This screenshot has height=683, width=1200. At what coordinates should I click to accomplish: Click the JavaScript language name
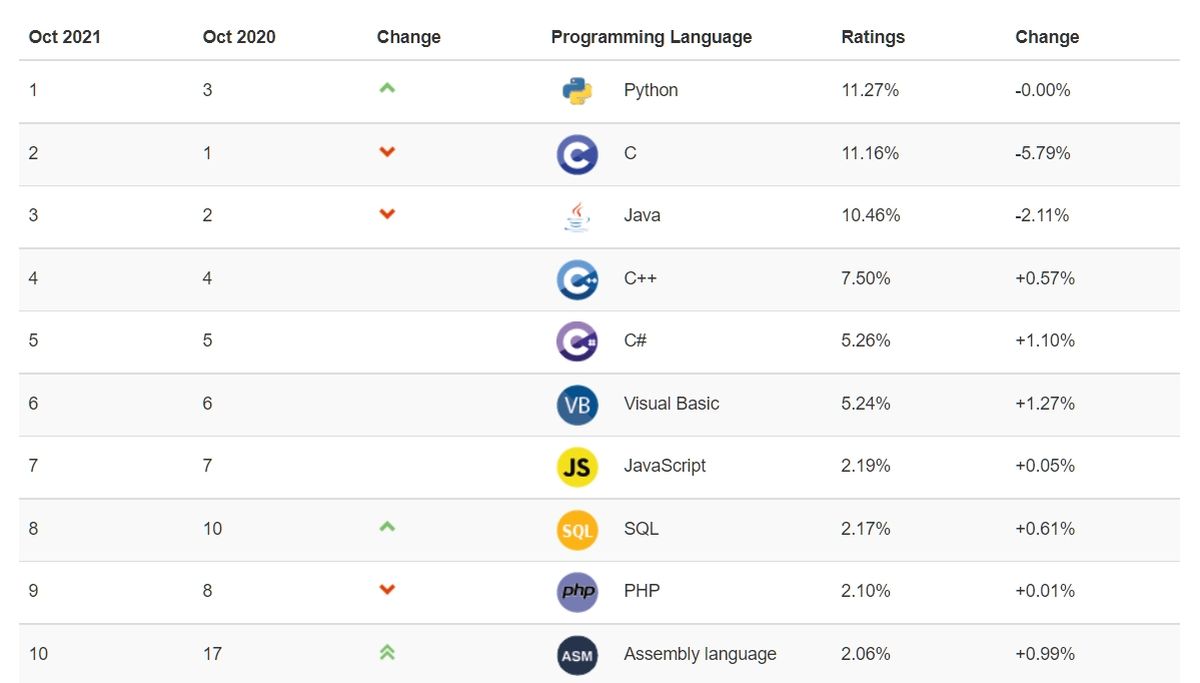click(664, 465)
